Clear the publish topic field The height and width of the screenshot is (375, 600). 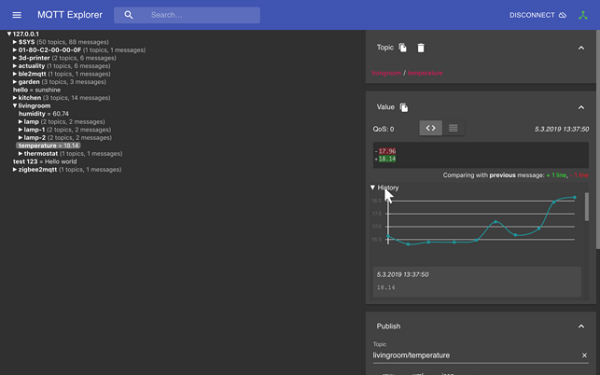point(584,355)
